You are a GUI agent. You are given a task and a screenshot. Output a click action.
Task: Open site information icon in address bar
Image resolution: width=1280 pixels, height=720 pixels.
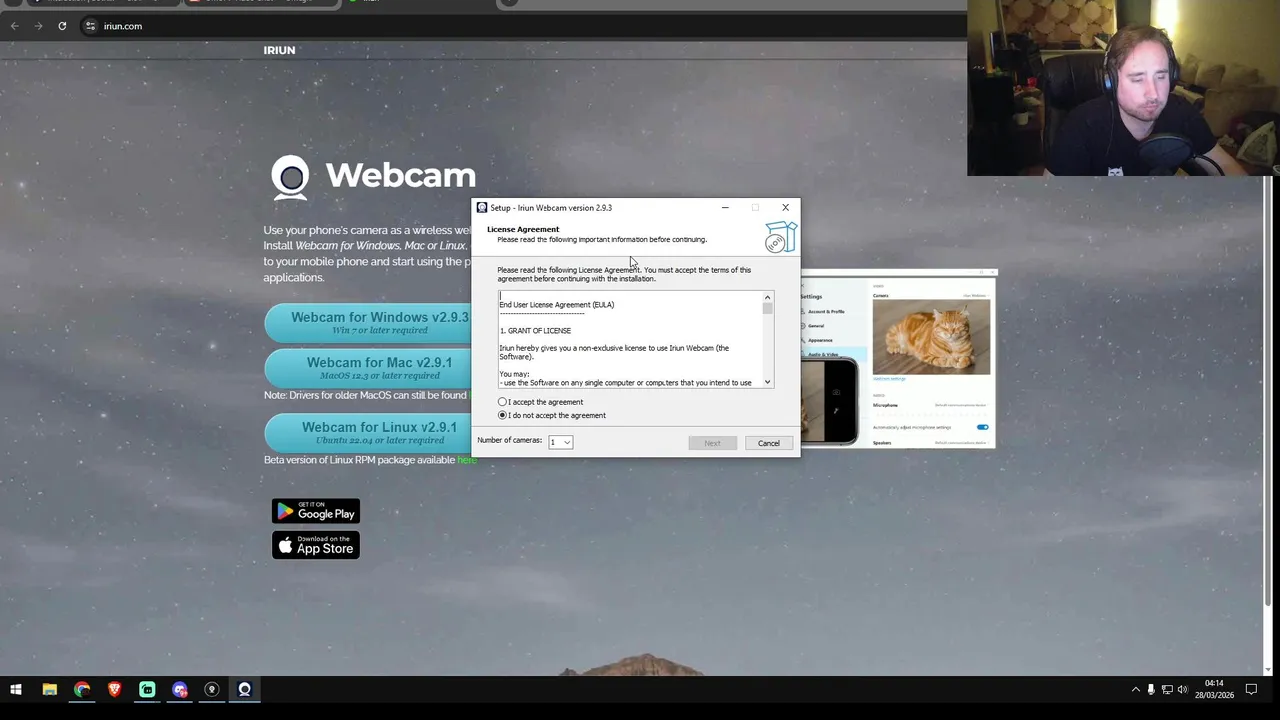pos(89,26)
